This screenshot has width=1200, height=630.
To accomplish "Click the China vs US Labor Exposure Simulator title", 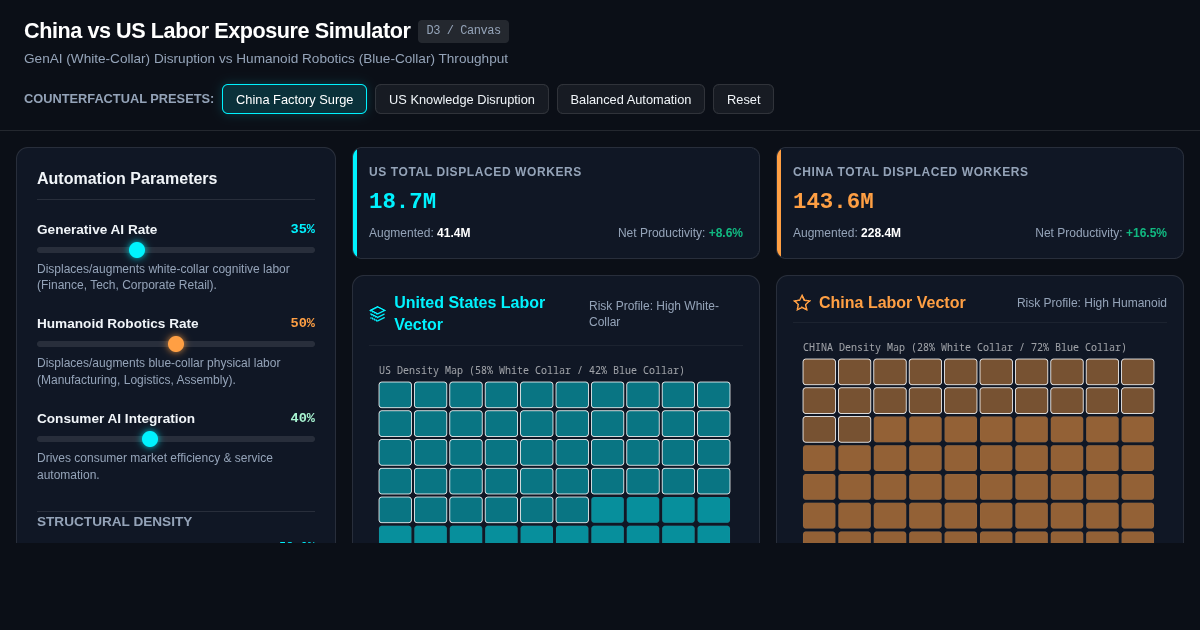I will (217, 31).
